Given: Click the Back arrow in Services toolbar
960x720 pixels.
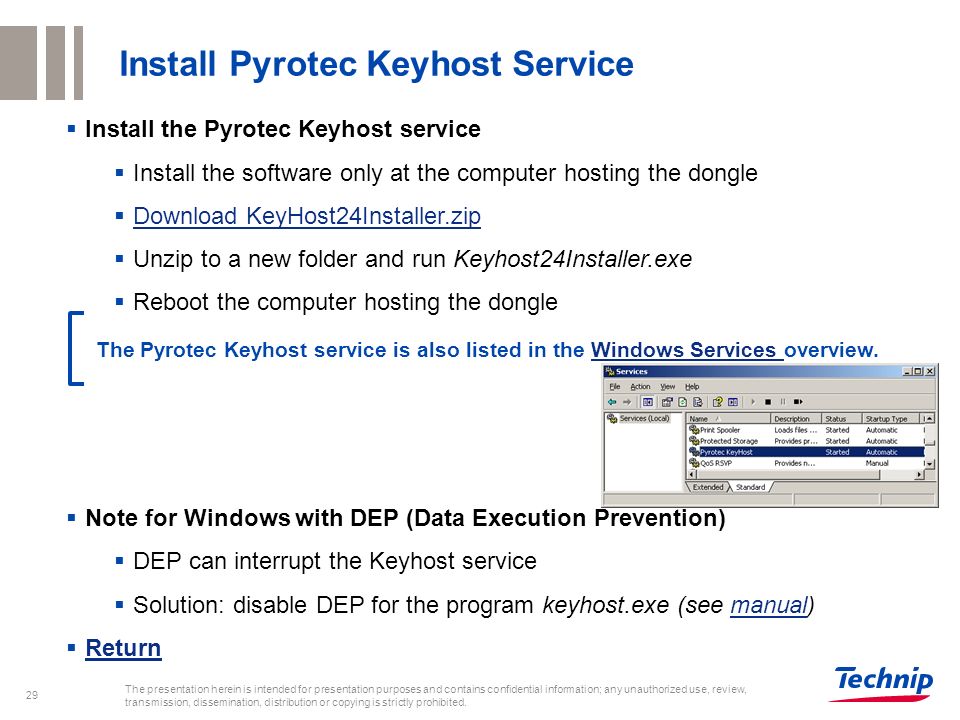Looking at the screenshot, I should (612, 402).
